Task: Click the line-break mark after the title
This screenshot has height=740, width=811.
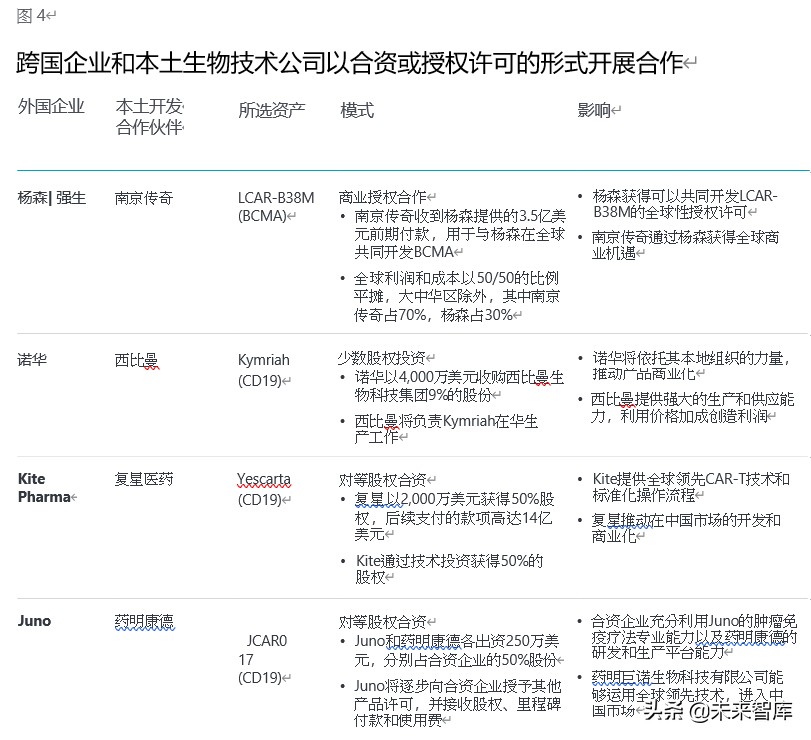Action: point(692,61)
